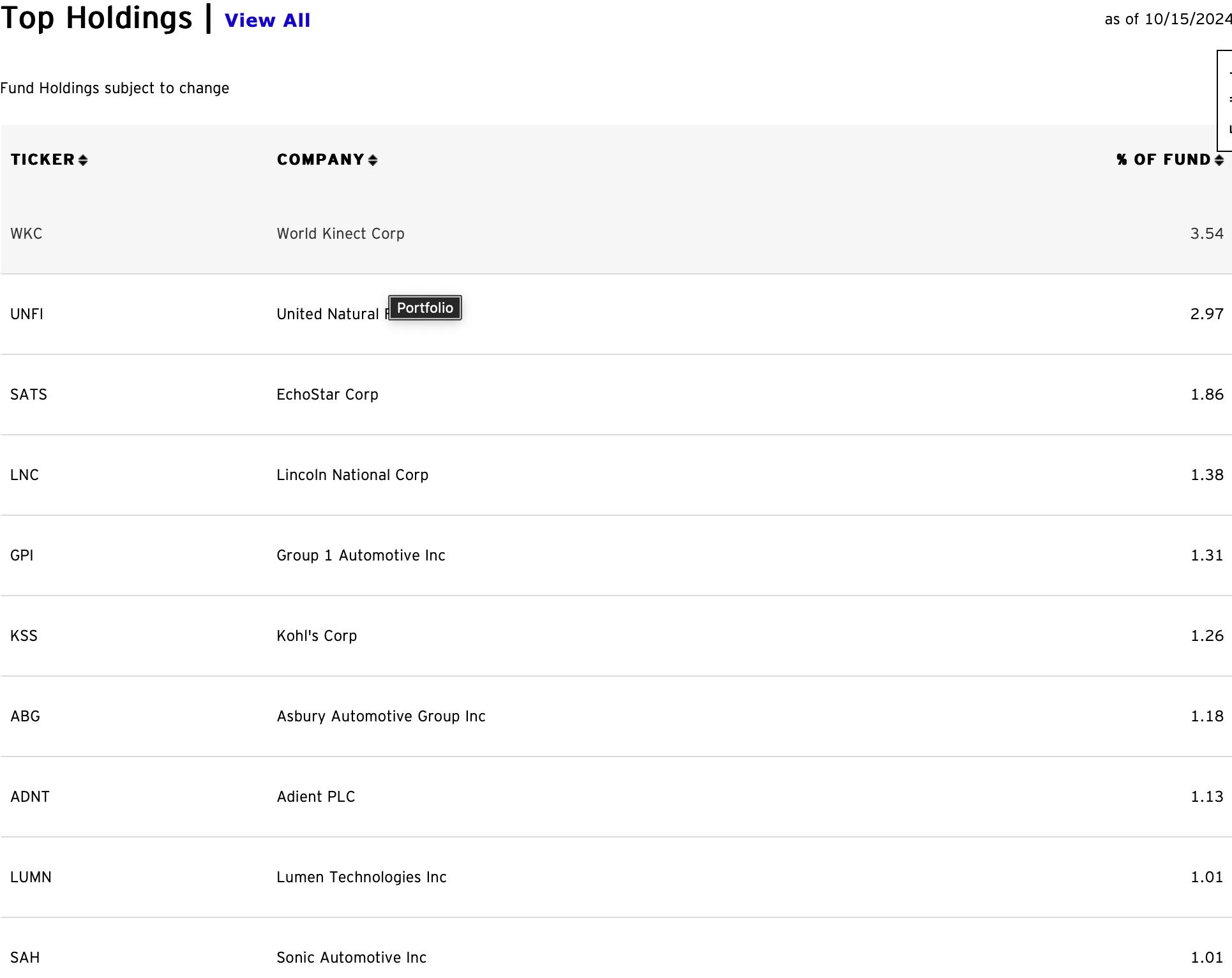Click the % OF FUND column header

tap(1164, 160)
